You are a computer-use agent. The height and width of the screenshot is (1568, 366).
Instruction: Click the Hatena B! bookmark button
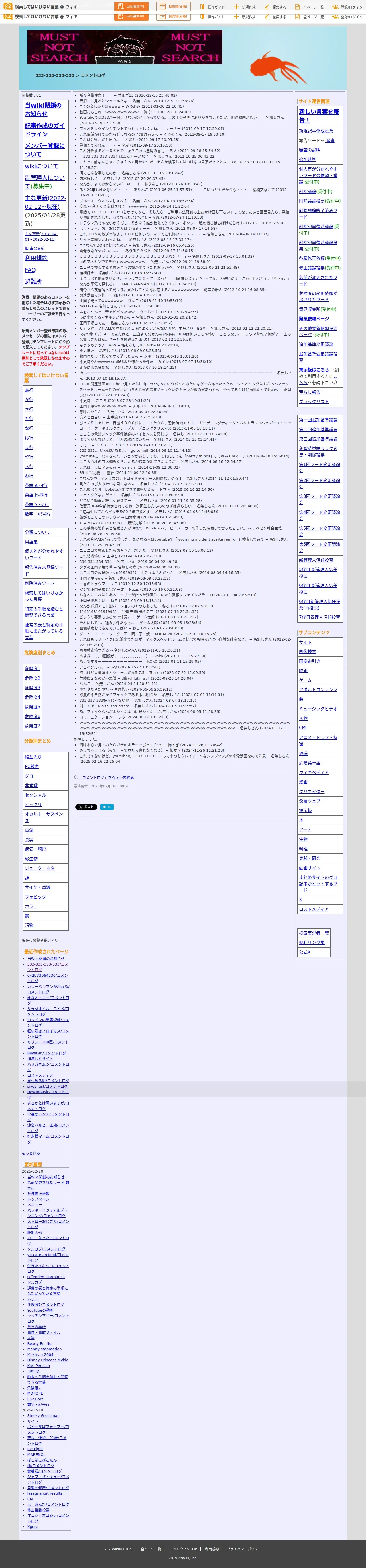click(x=107, y=807)
